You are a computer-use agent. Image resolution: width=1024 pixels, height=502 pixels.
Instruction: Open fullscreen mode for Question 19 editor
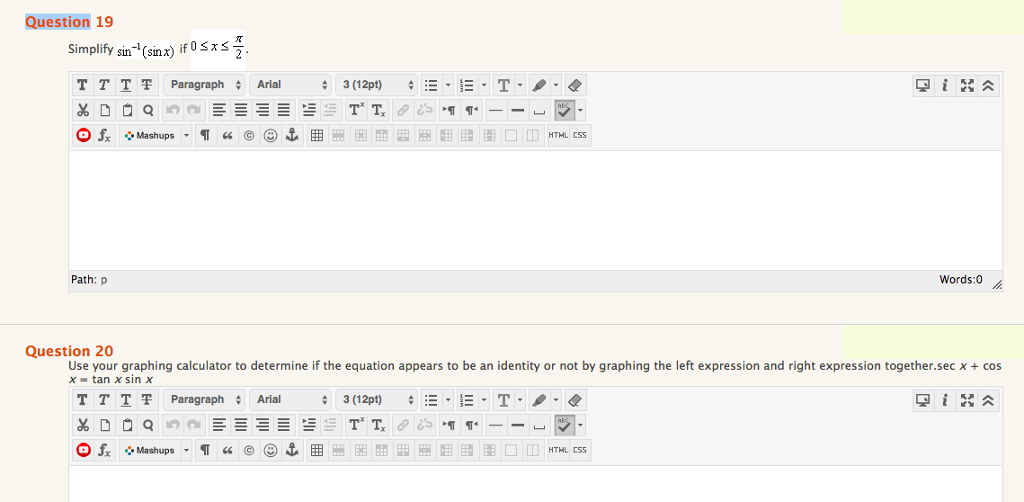(968, 85)
